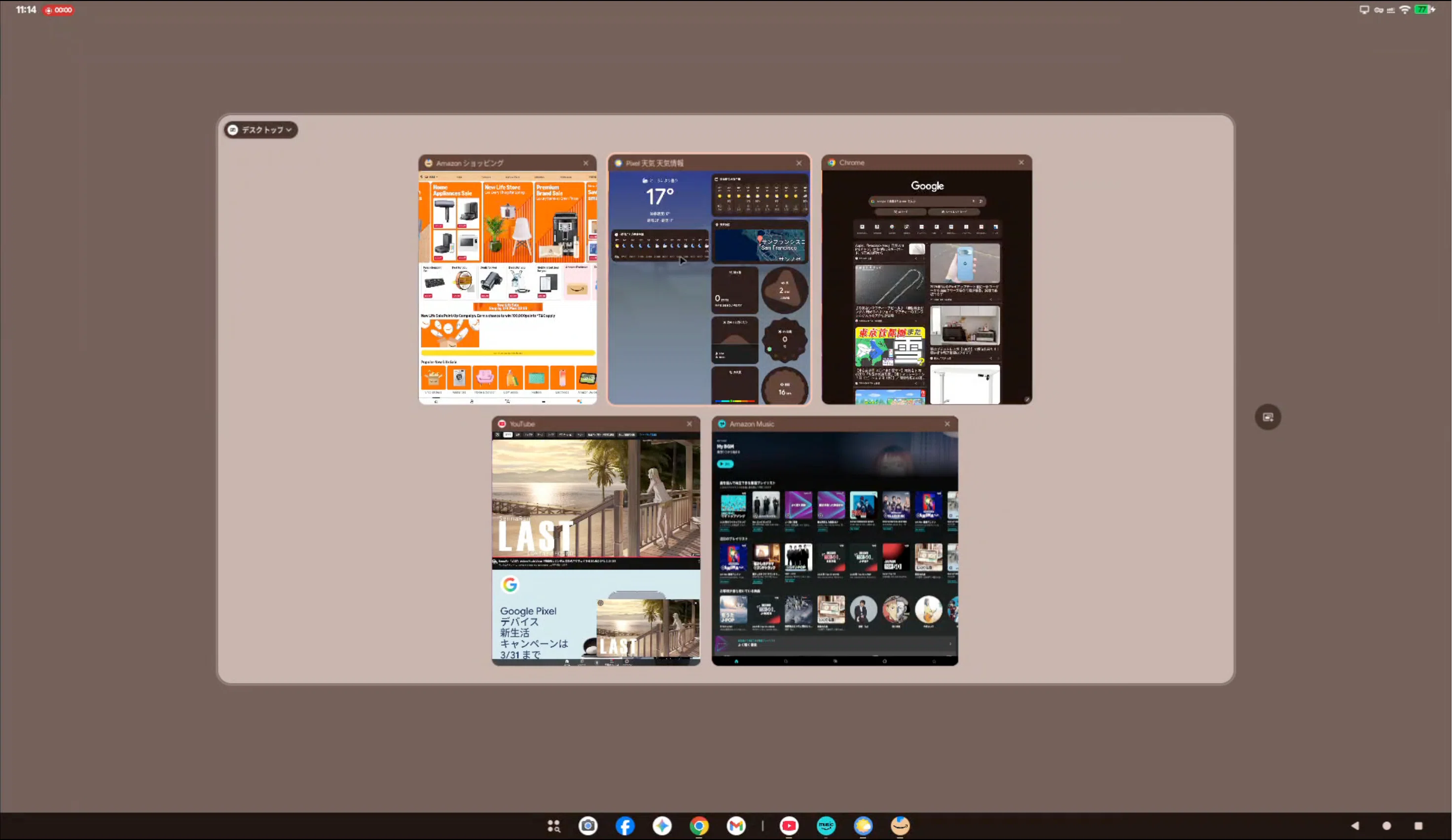This screenshot has width=1452, height=840.
Task: Select the Chrome Google page thumbnail
Action: click(x=927, y=287)
